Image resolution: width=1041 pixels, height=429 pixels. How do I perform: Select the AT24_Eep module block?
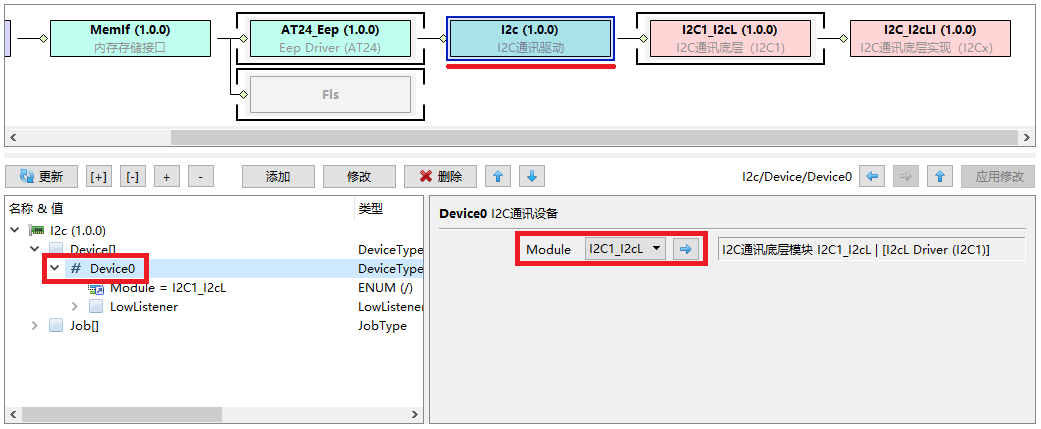pos(329,38)
